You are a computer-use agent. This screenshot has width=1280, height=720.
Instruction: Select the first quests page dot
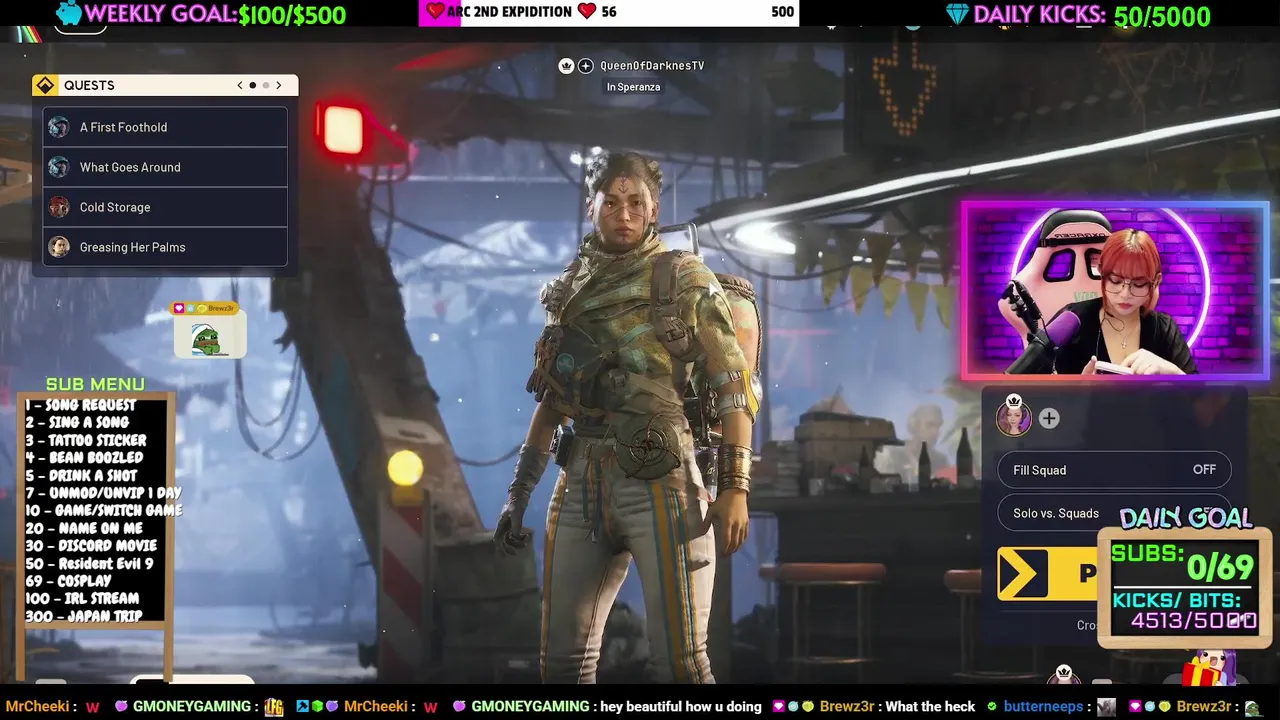click(x=253, y=85)
